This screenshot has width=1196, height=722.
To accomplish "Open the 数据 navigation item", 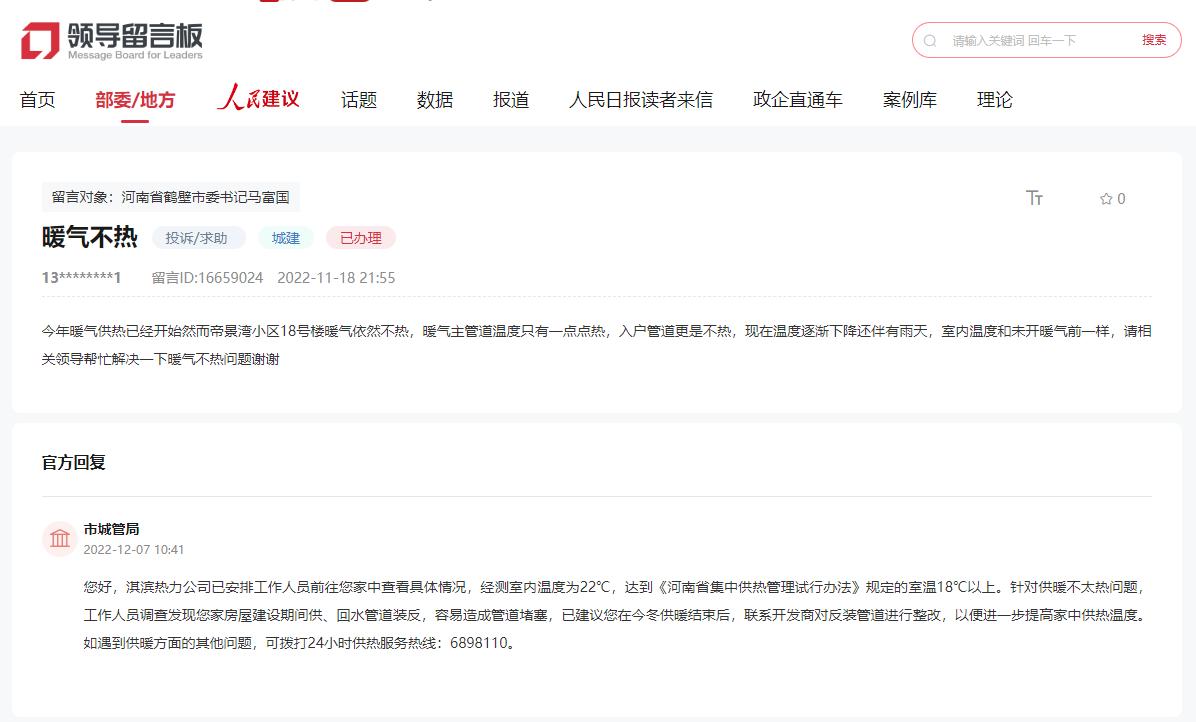I will pos(435,100).
